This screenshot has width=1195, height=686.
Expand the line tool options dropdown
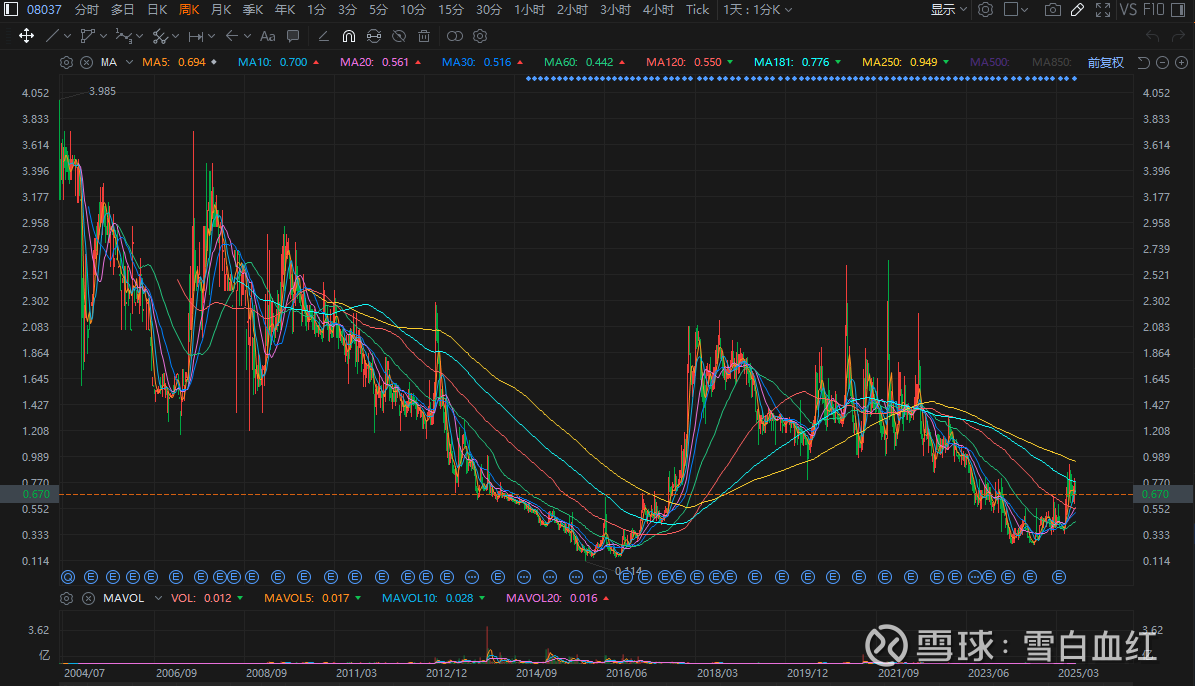(67, 36)
